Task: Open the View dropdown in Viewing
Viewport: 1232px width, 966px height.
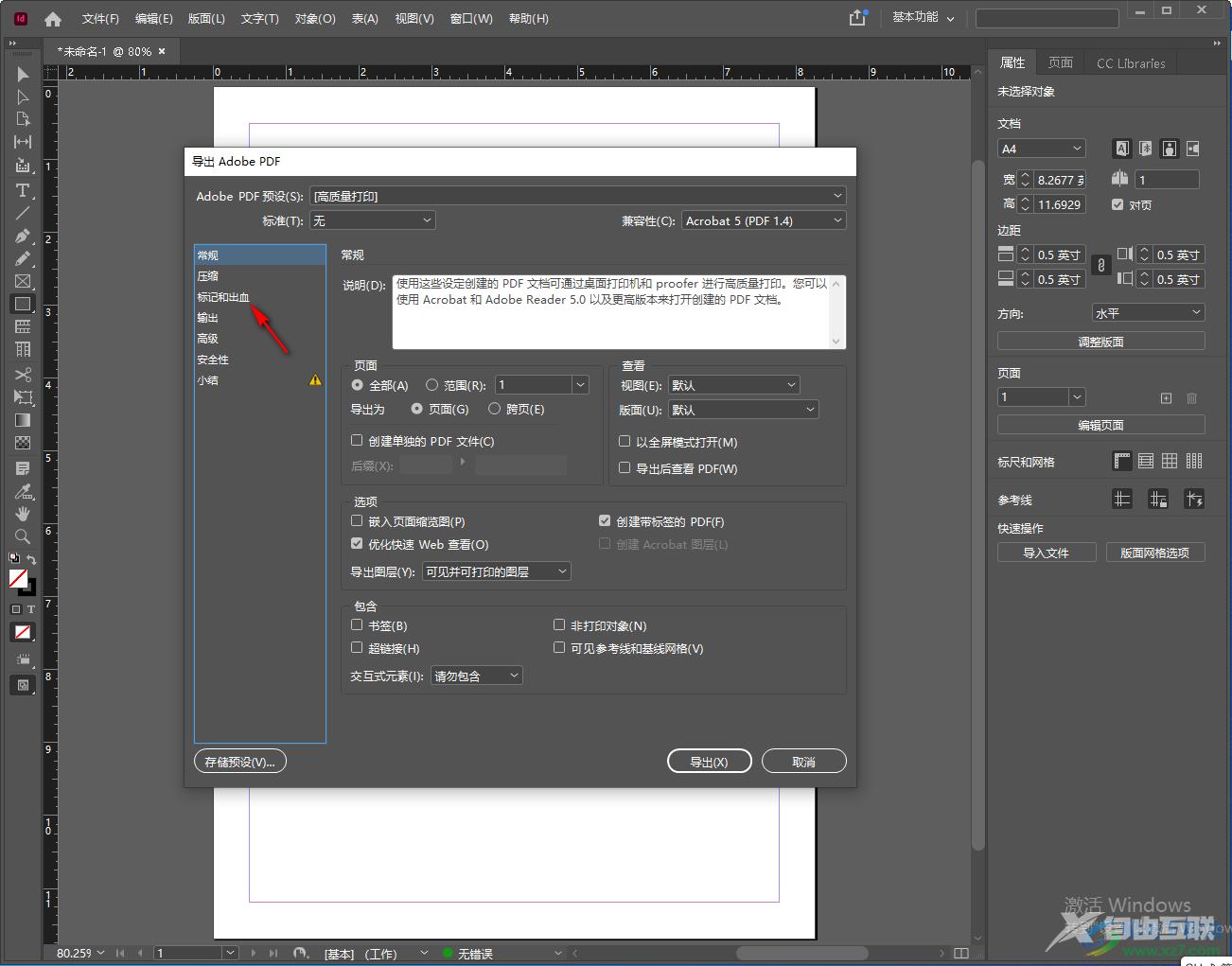Action: click(x=734, y=385)
